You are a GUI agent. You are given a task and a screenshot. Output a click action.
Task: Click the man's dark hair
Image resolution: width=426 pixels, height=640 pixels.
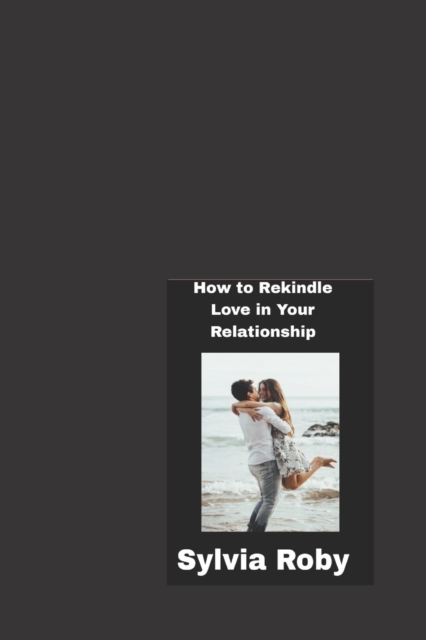[x=241, y=388]
